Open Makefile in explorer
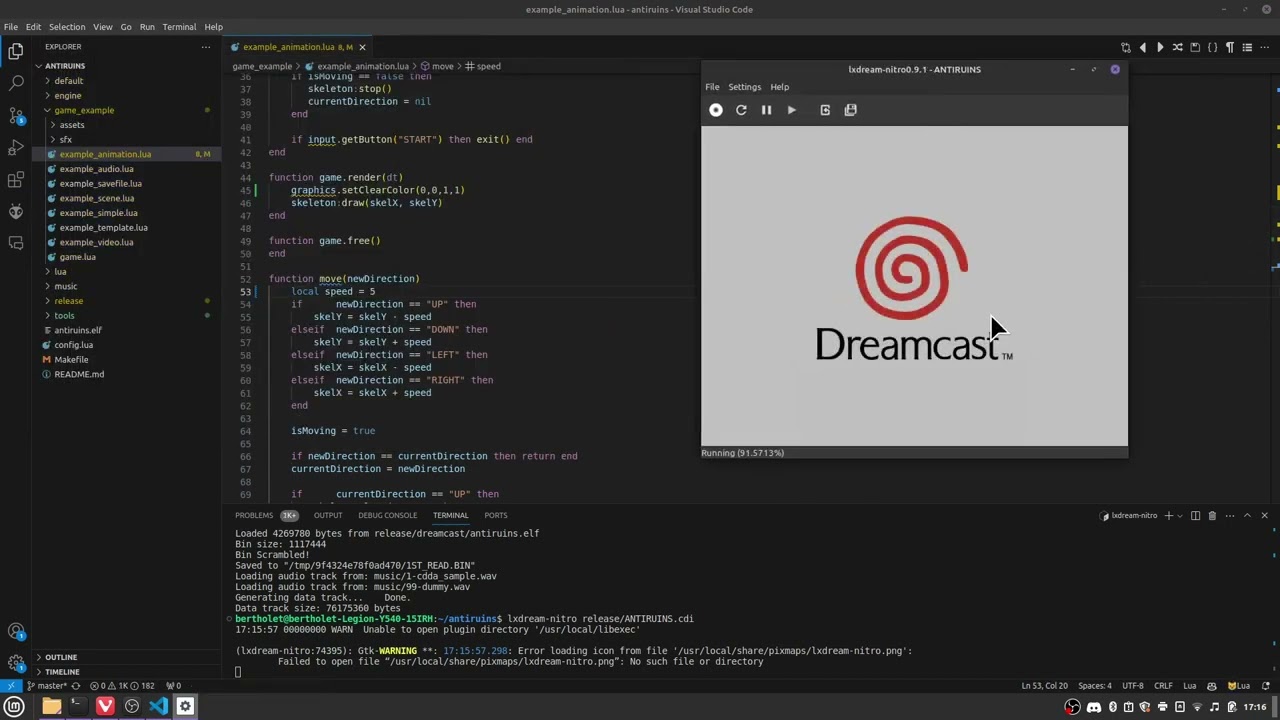Viewport: 1280px width, 720px height. 71,359
